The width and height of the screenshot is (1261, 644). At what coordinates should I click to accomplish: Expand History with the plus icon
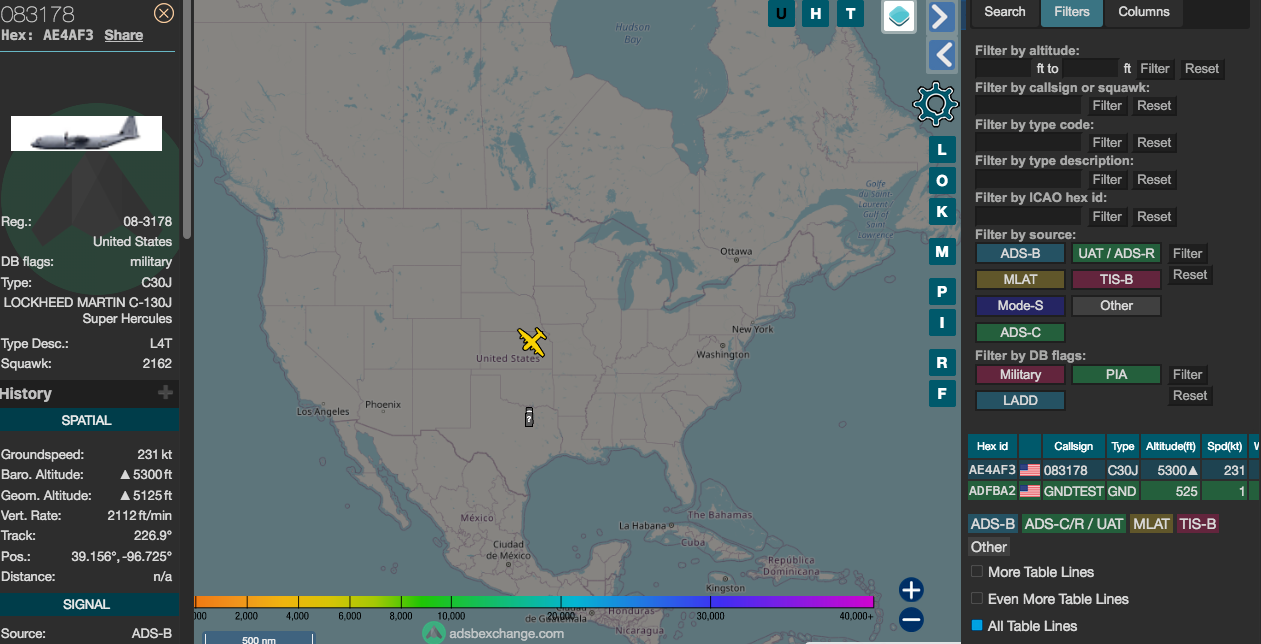click(x=165, y=394)
